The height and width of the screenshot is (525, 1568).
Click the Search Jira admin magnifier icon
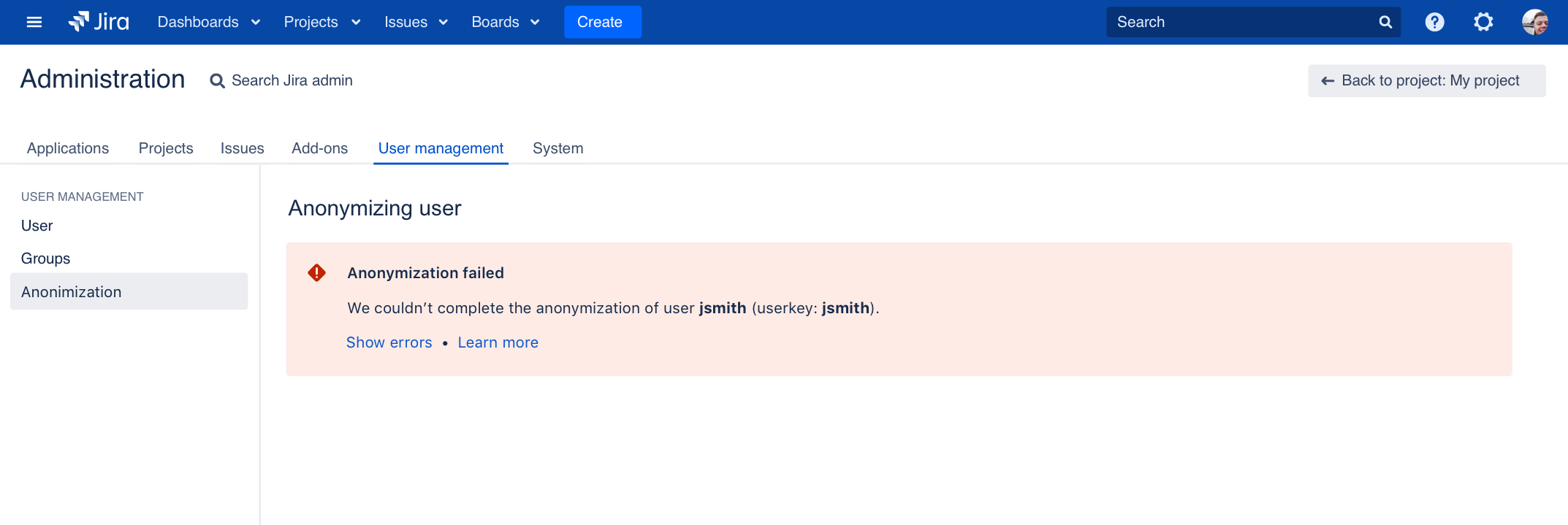coord(217,80)
